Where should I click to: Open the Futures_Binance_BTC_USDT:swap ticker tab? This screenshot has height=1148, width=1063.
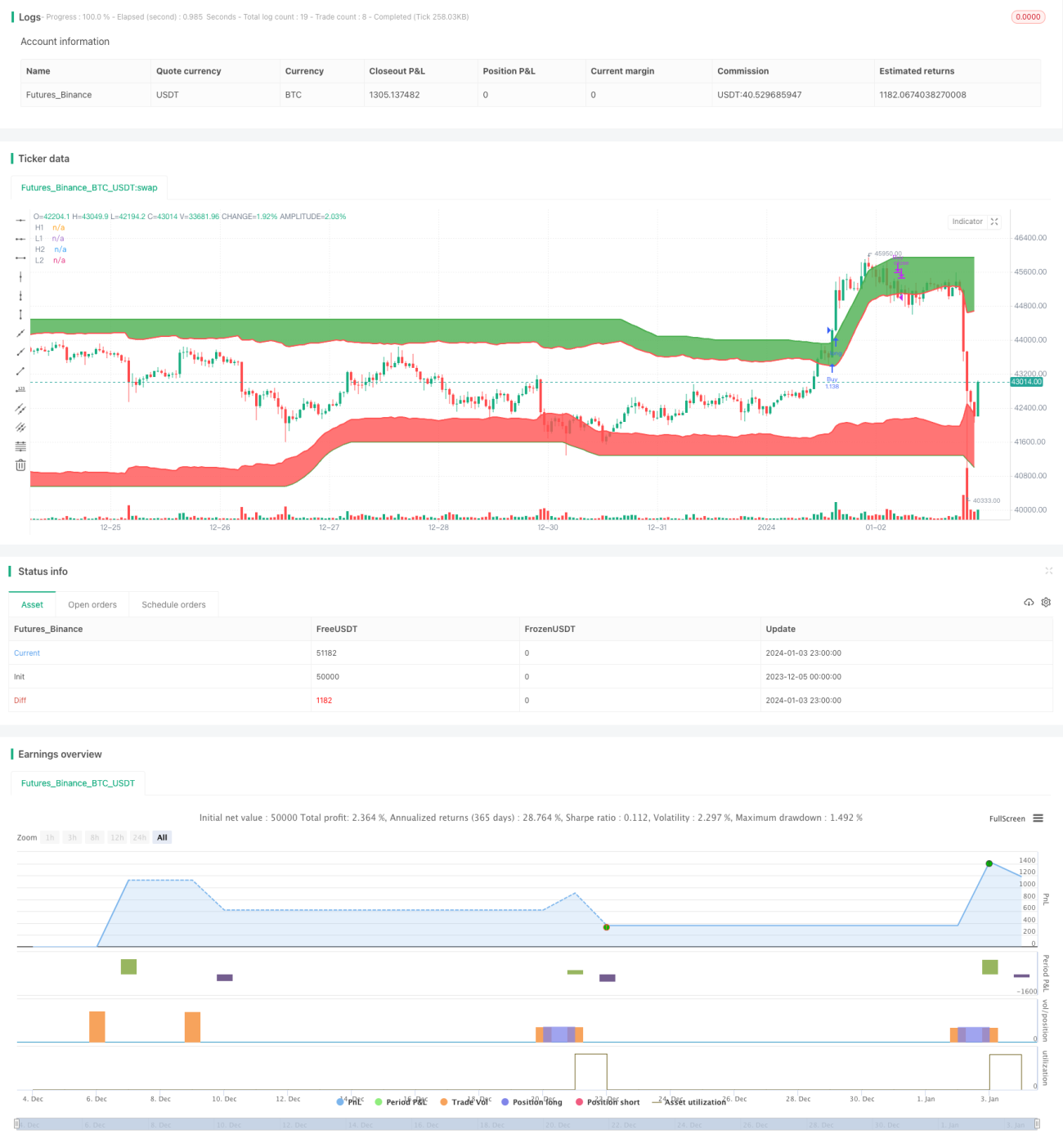[89, 187]
